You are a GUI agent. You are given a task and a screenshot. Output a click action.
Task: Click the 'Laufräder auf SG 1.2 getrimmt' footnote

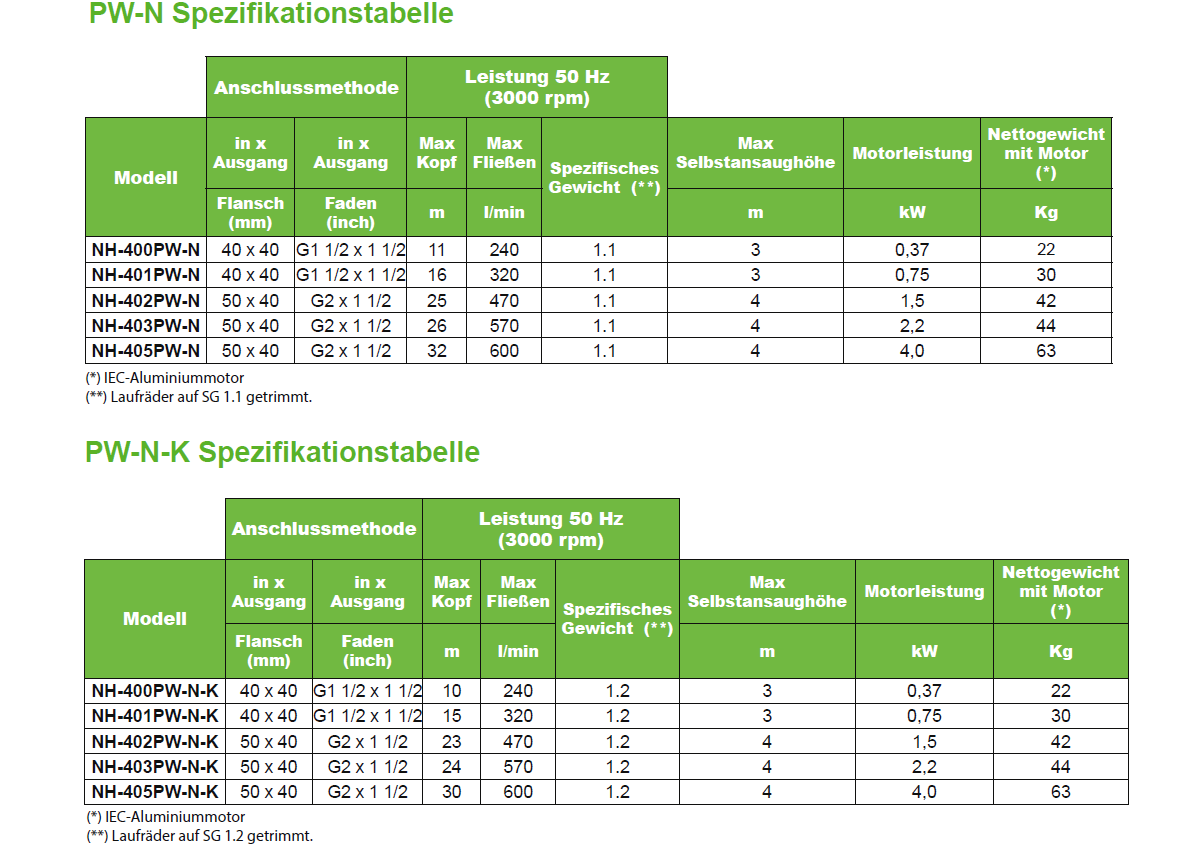[199, 835]
